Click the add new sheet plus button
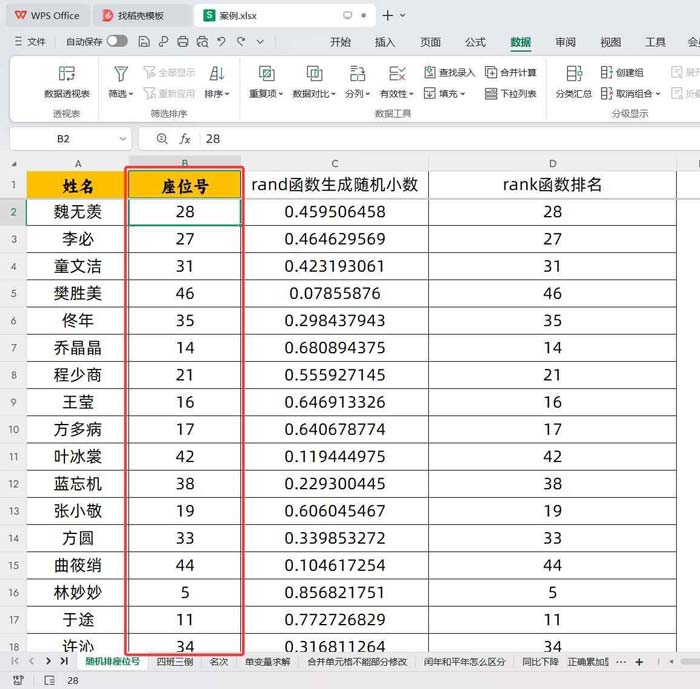Screen dimensions: 700x689 639,662
